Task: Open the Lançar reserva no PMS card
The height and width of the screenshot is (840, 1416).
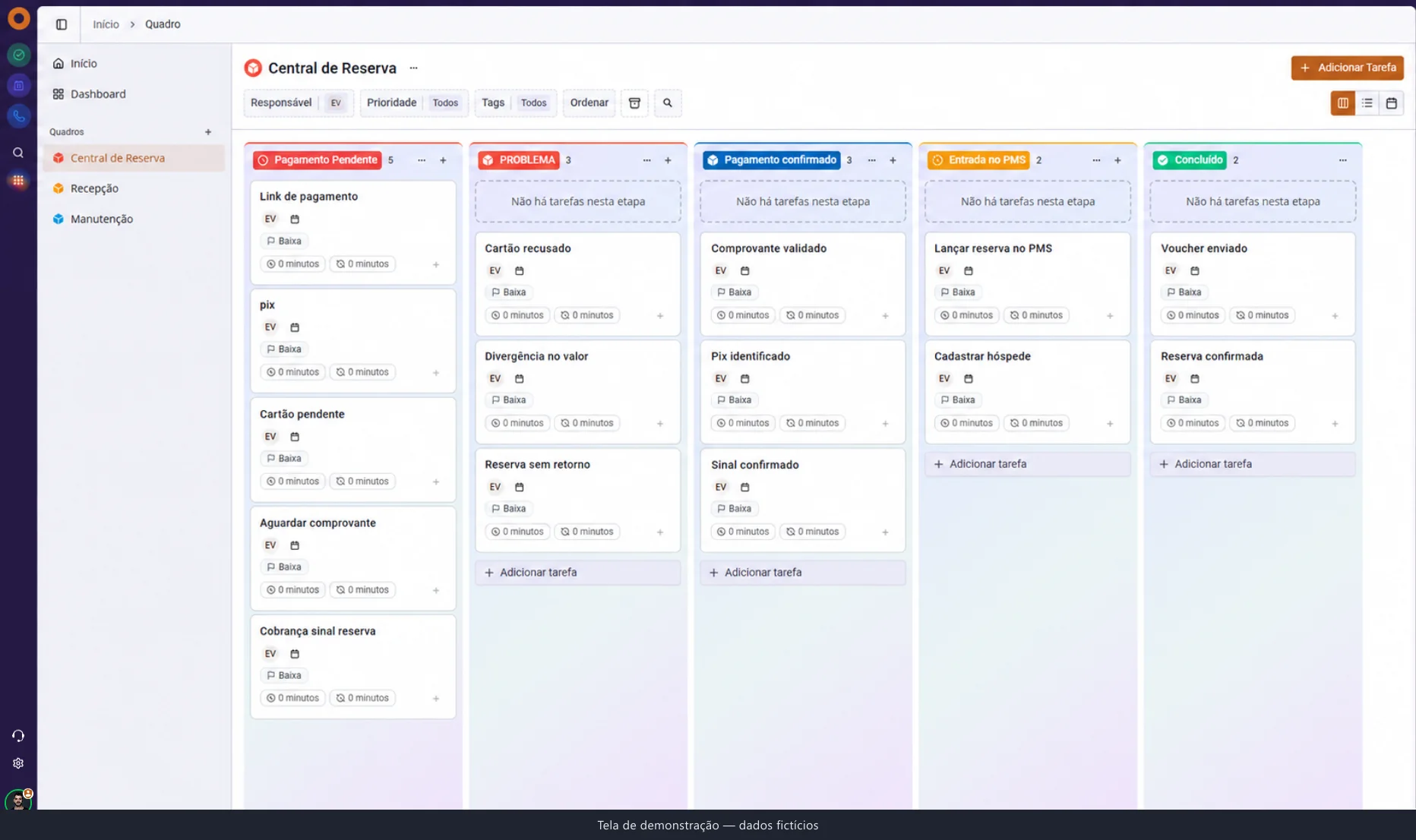Action: [1027, 284]
